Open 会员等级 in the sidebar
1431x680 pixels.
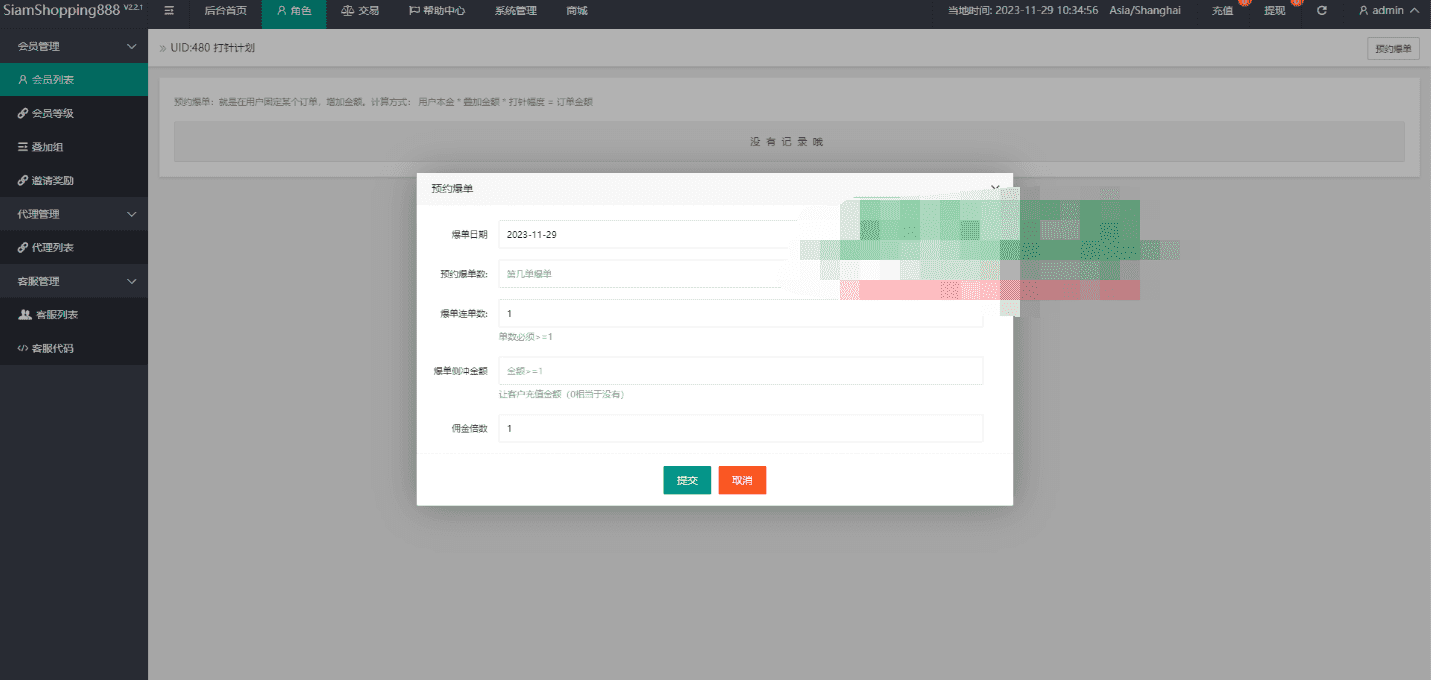52,113
